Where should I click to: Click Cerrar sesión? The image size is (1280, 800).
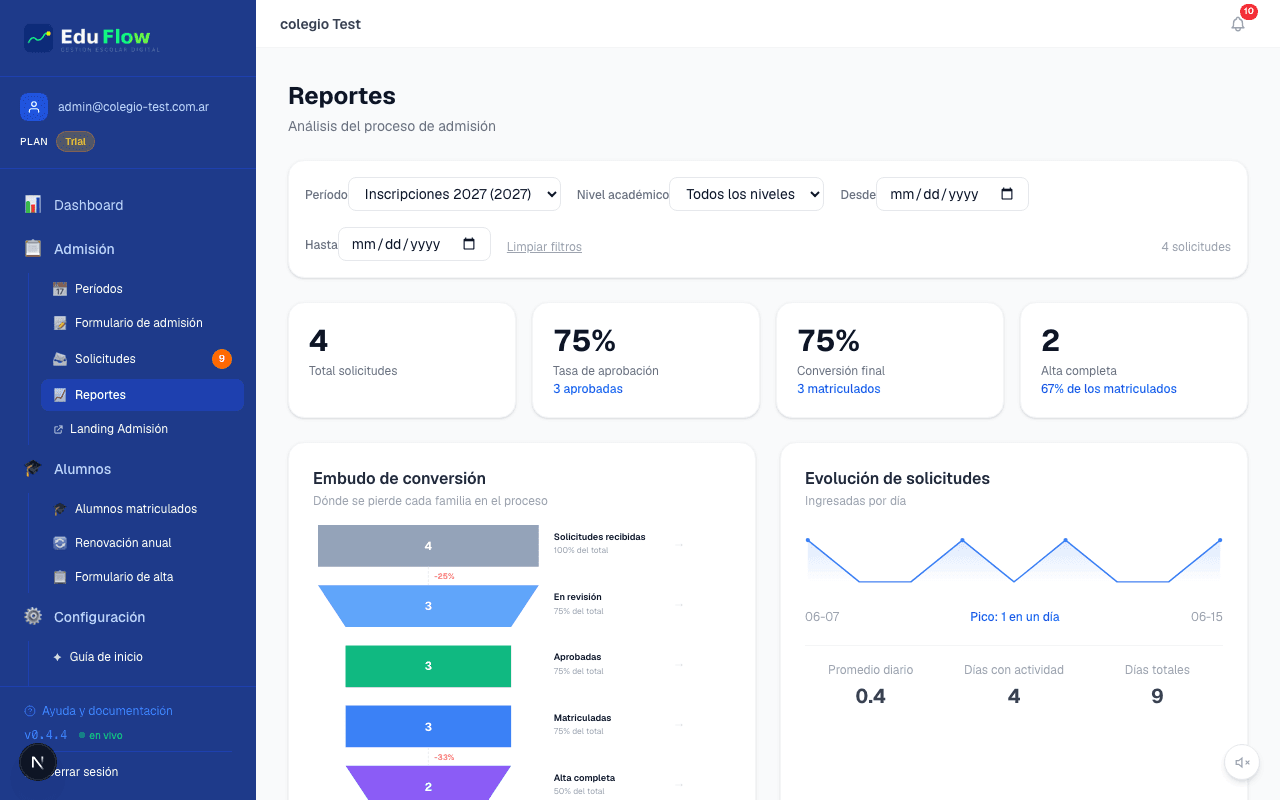point(84,772)
